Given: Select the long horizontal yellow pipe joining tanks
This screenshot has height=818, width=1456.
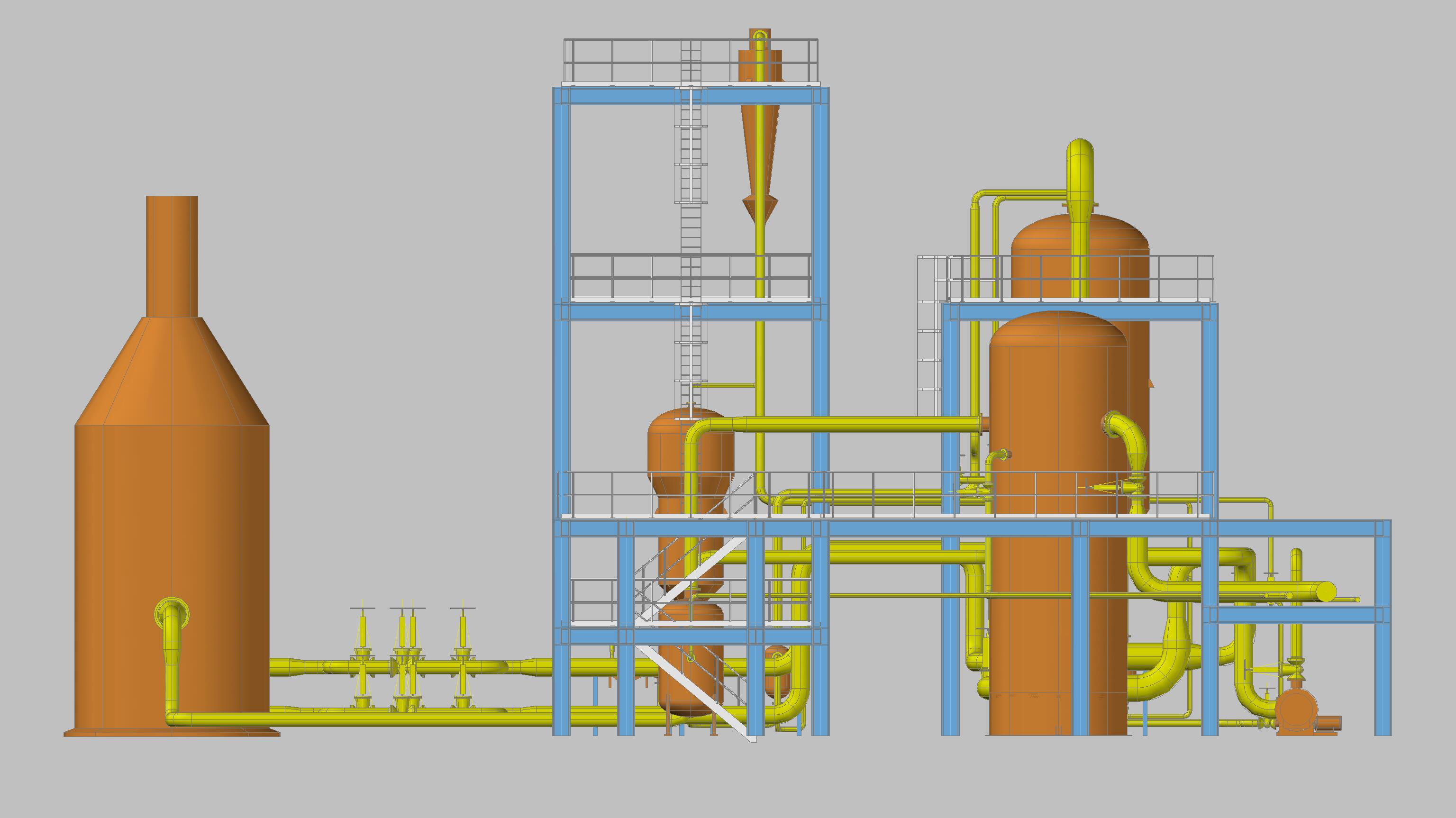Looking at the screenshot, I should coord(848,424).
